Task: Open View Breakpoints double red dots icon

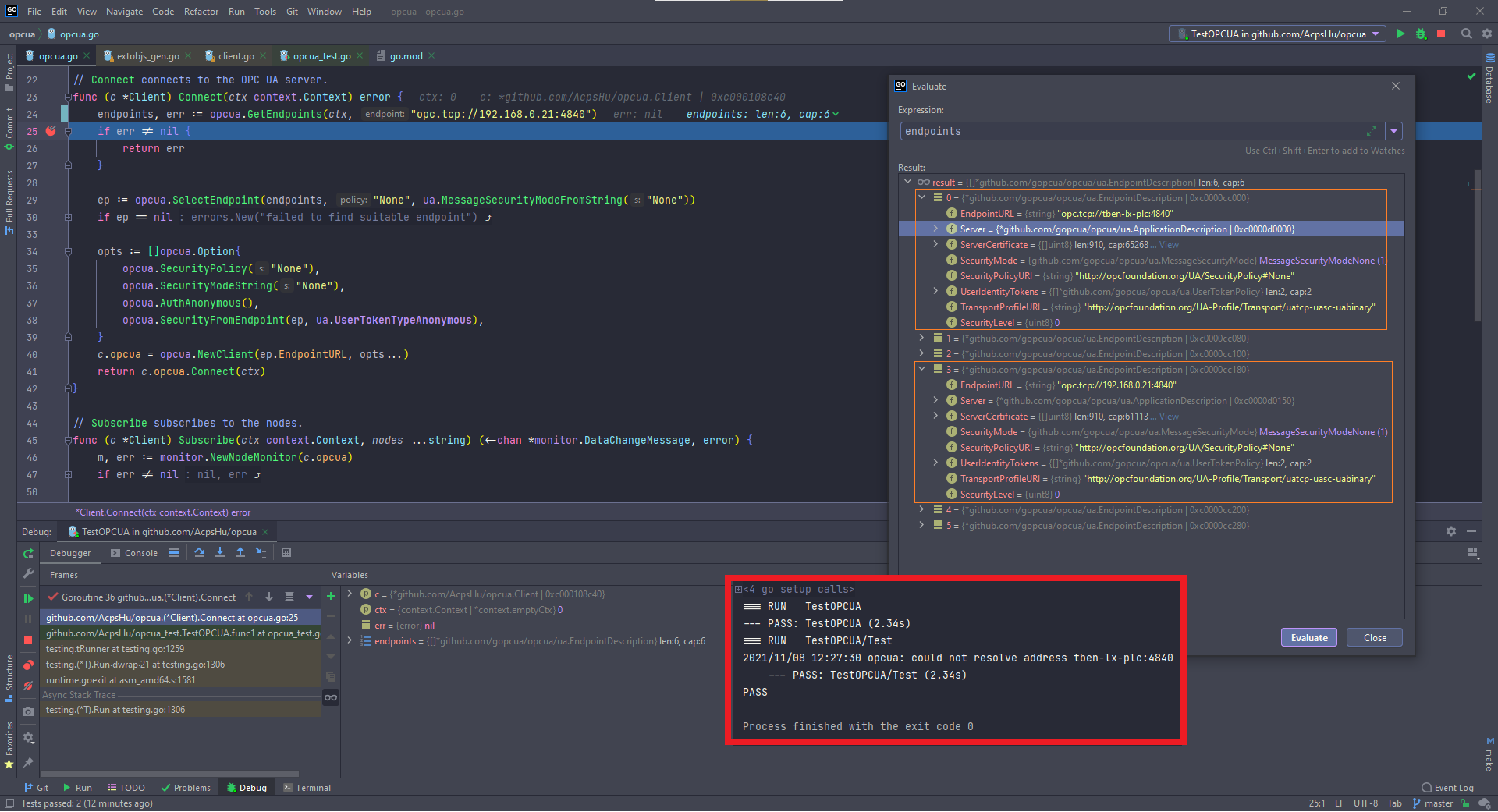Action: 28,665
